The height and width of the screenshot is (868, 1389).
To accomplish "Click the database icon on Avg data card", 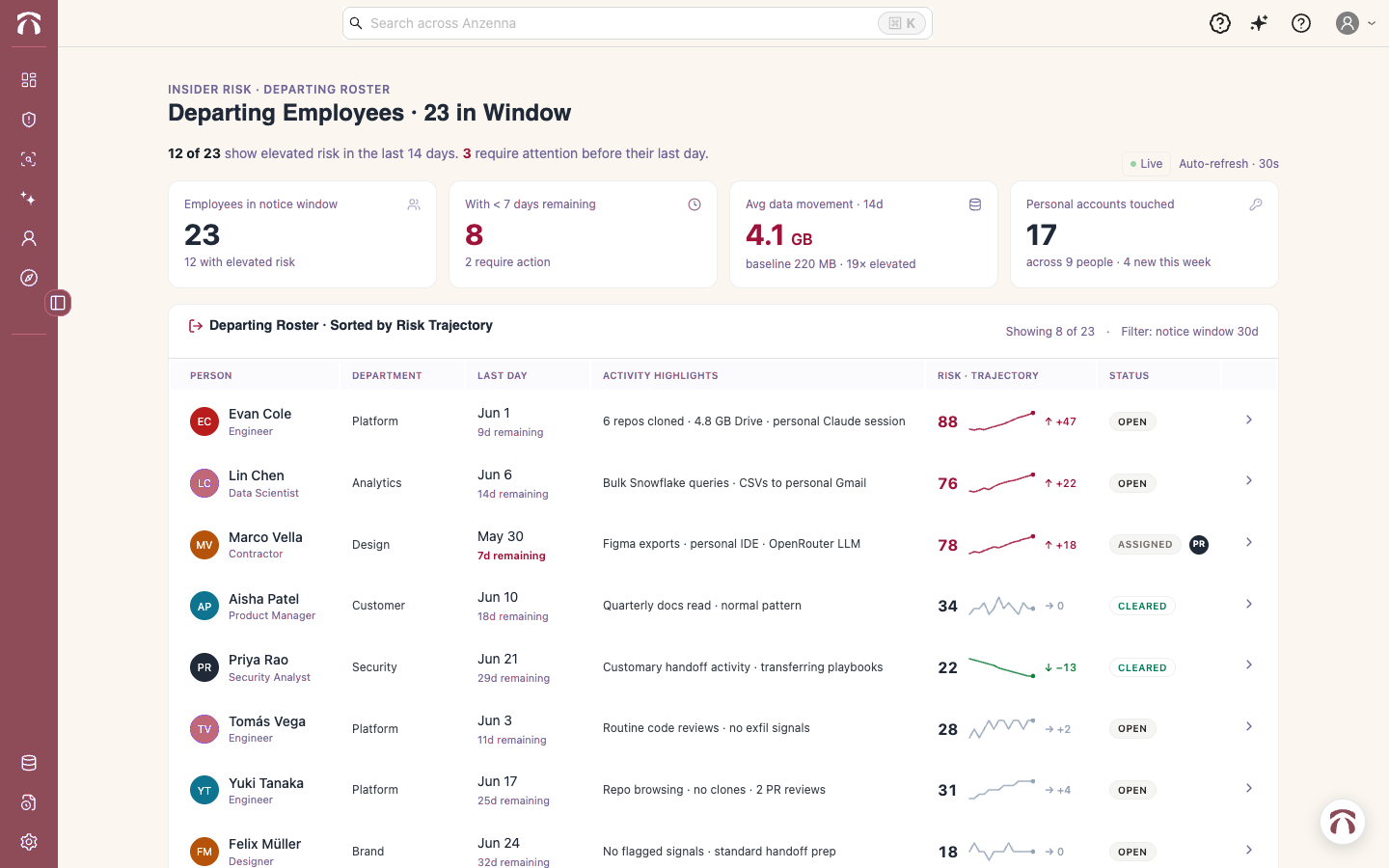I will [975, 204].
